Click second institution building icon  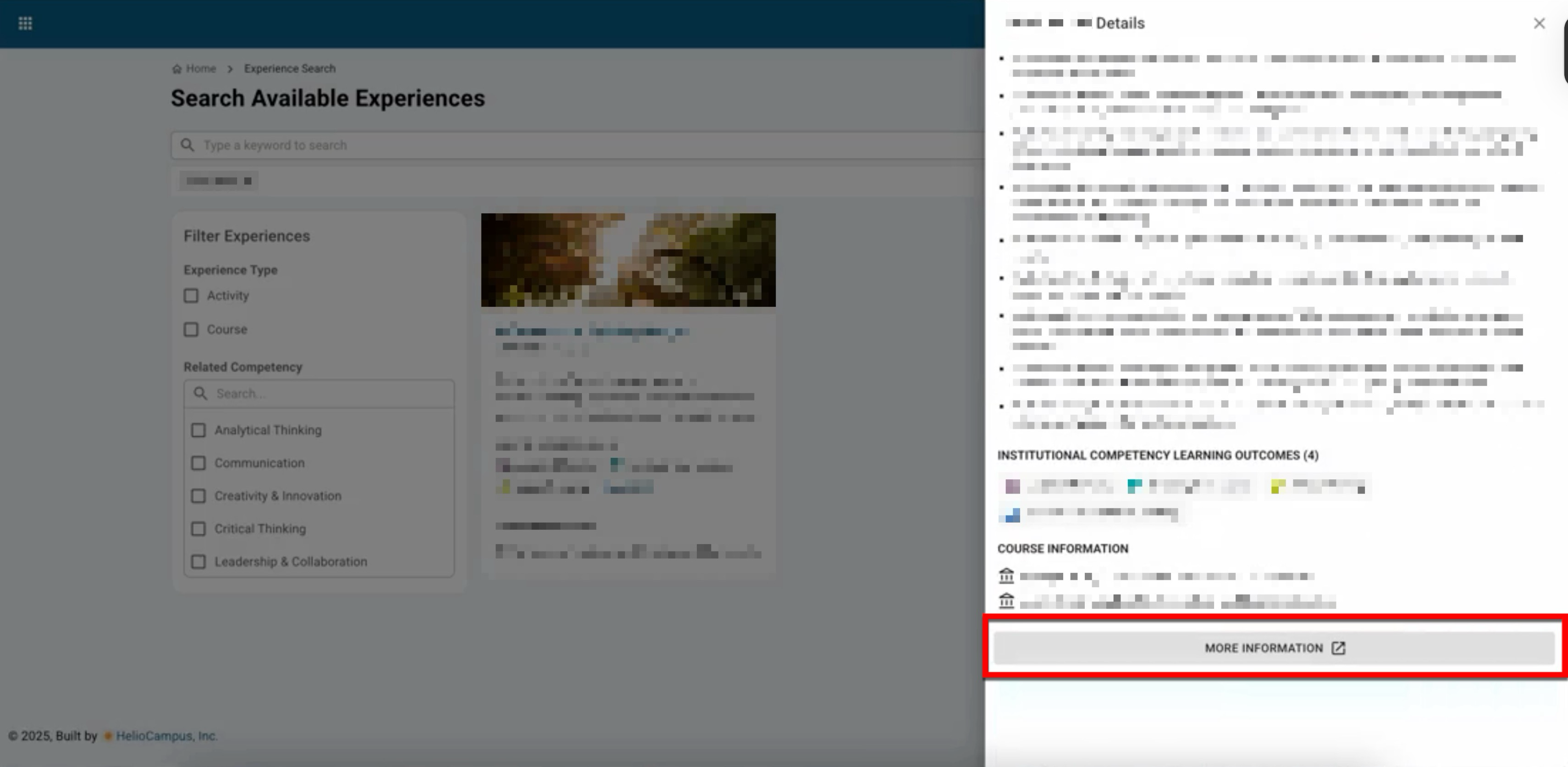[1006, 601]
